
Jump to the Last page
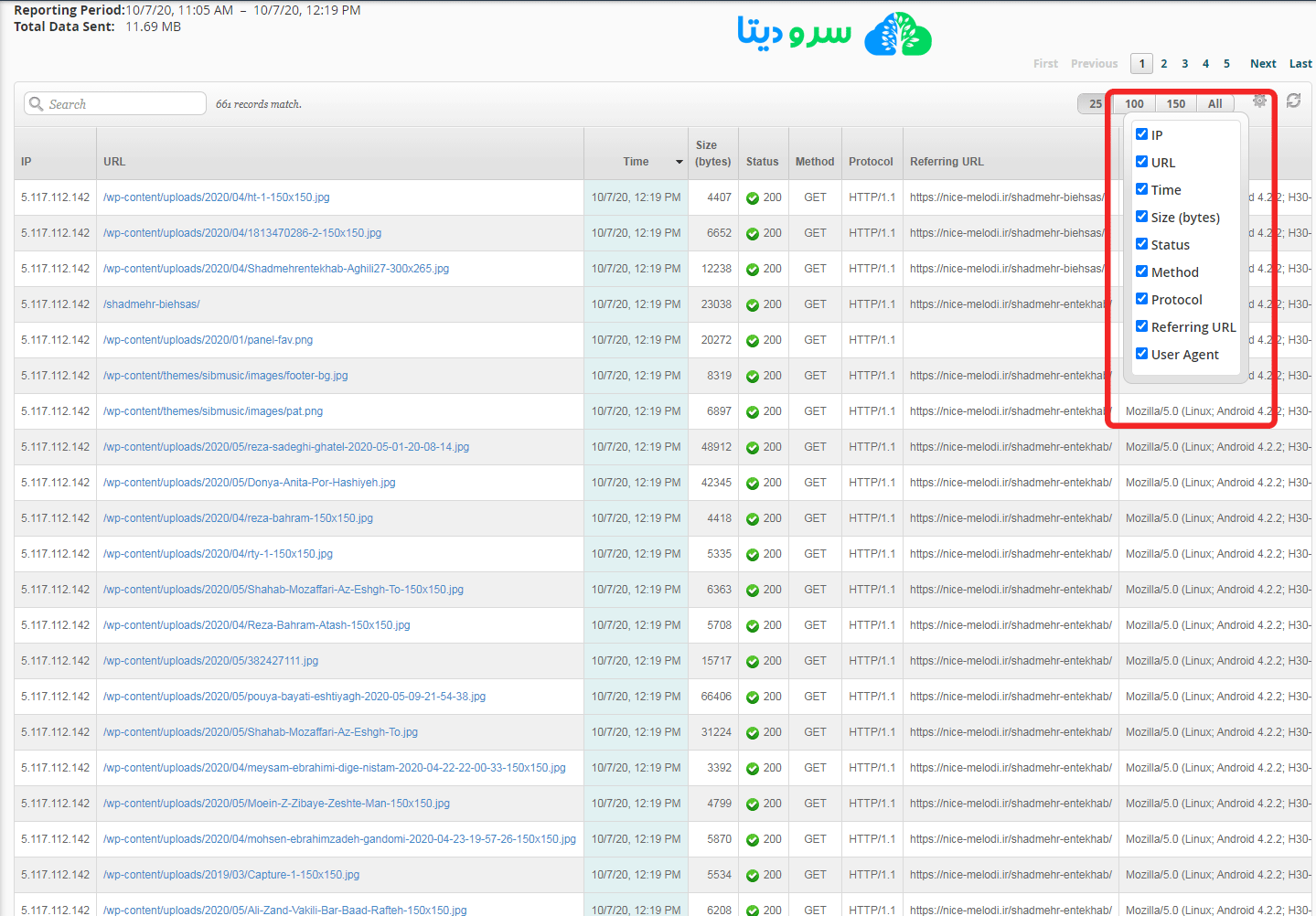[x=1300, y=64]
